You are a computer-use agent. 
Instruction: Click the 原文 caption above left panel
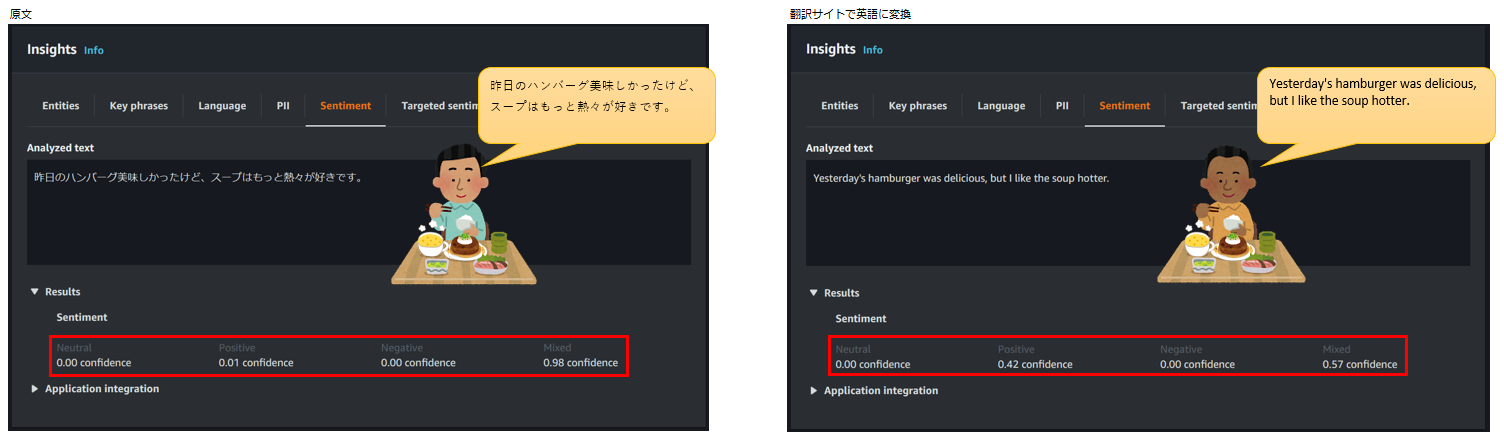(21, 14)
